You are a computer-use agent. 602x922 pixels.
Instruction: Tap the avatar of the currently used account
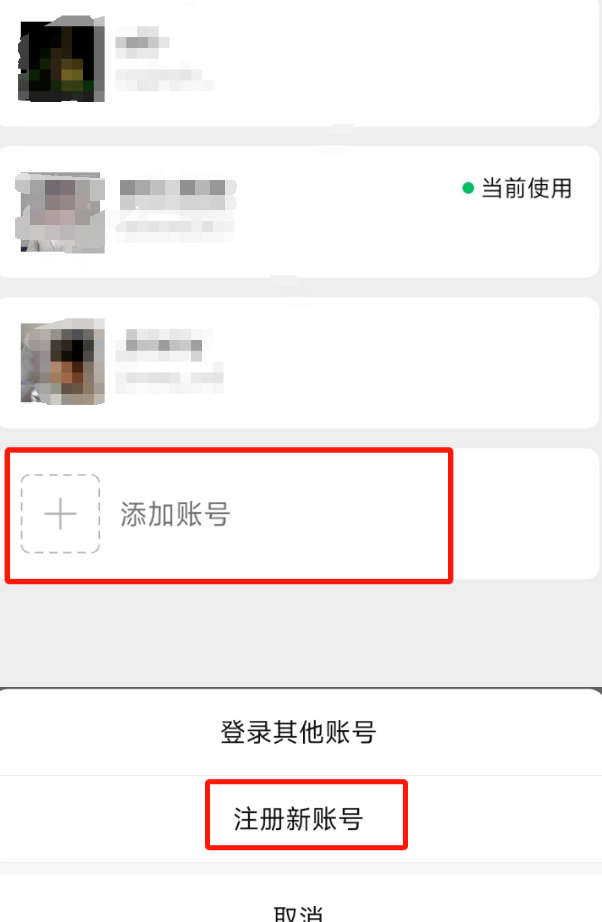click(x=60, y=213)
